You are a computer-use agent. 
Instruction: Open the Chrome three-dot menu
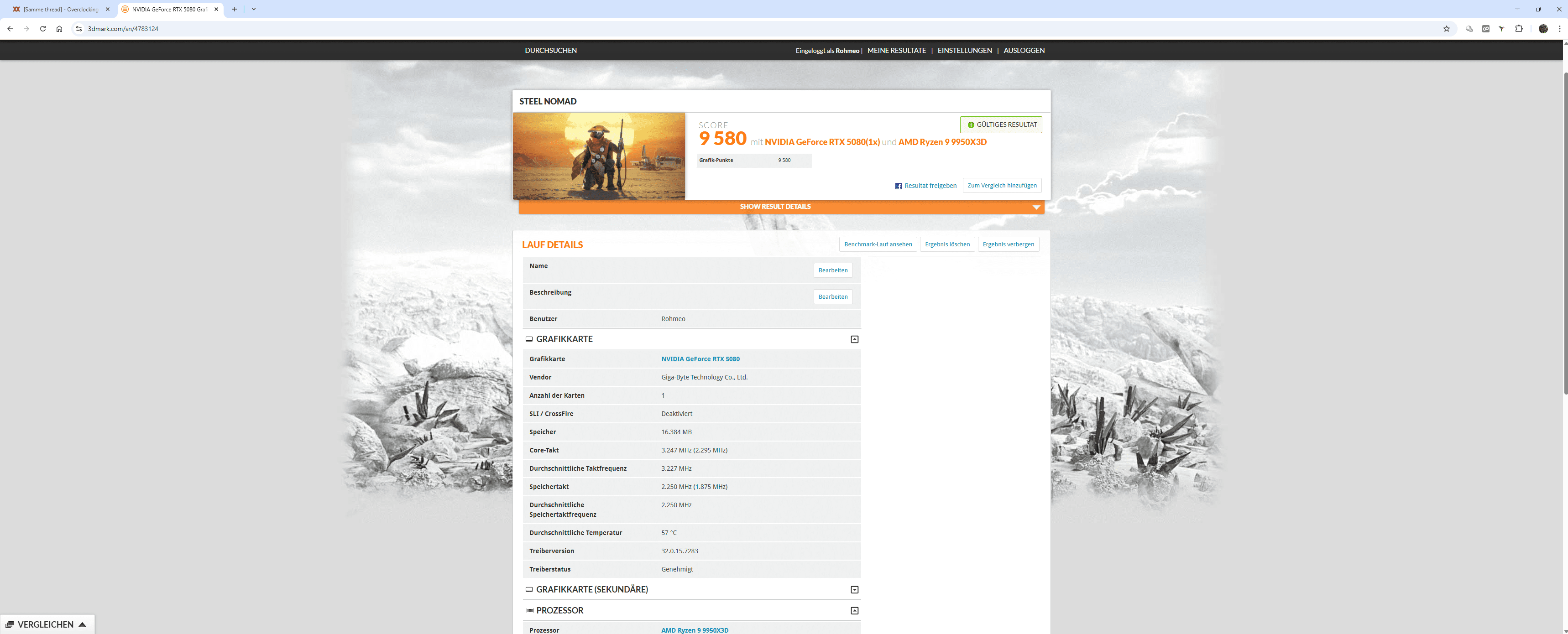pyautogui.click(x=1559, y=29)
